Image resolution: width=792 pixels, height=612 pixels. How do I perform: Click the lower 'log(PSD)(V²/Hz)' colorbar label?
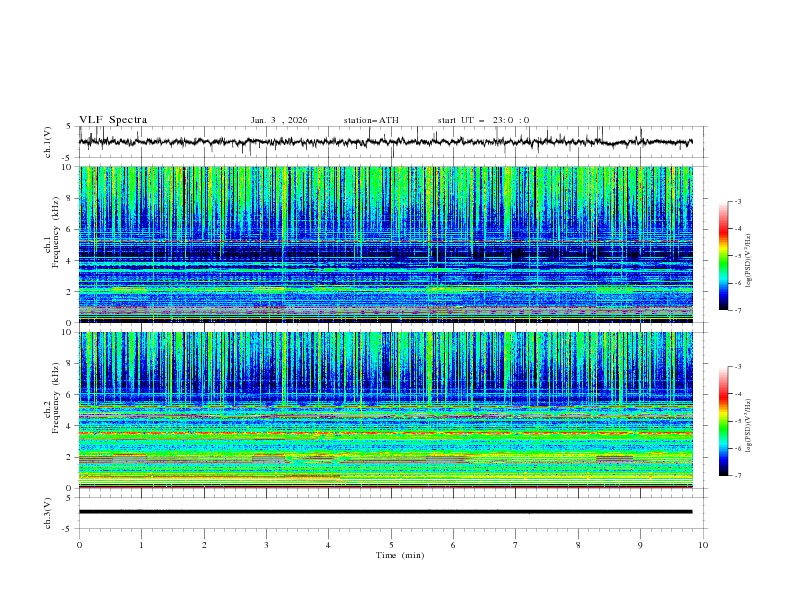point(749,425)
